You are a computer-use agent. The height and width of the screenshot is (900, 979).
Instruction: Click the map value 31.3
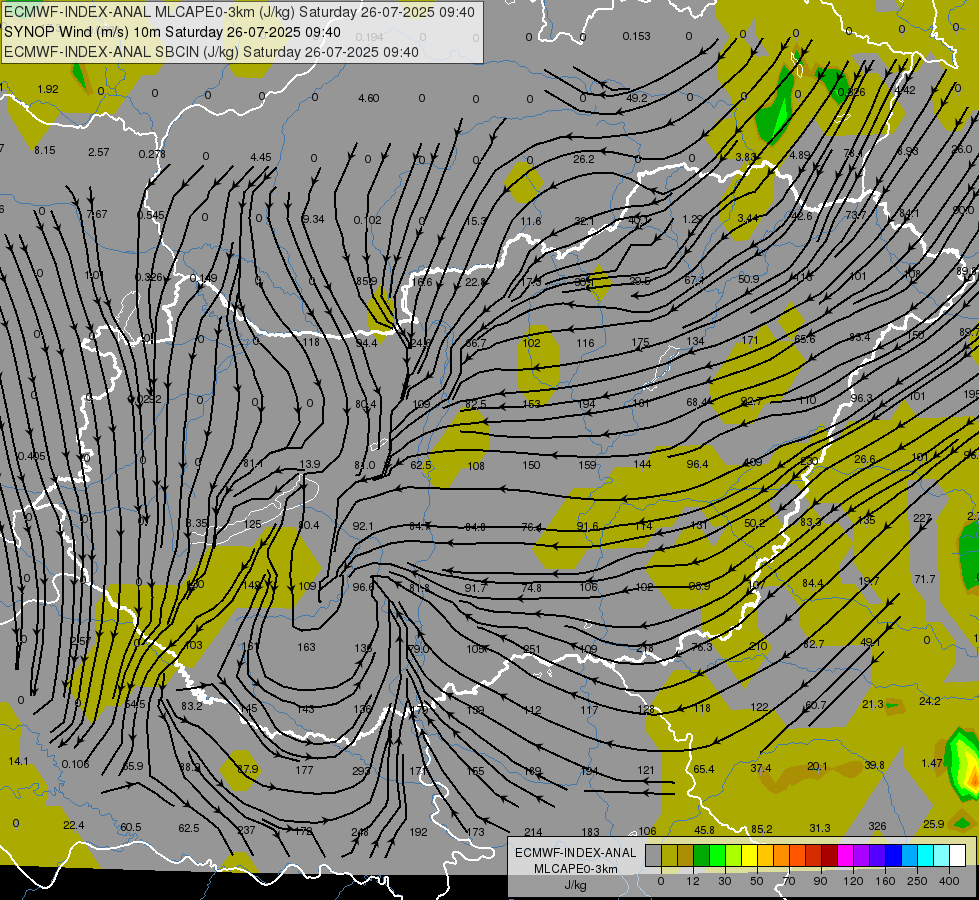tap(820, 828)
